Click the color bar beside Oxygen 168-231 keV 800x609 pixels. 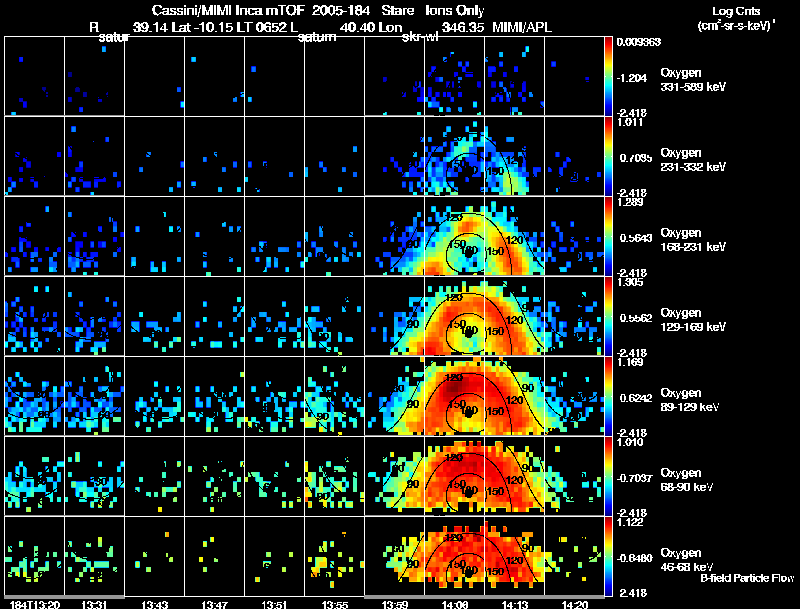point(608,236)
